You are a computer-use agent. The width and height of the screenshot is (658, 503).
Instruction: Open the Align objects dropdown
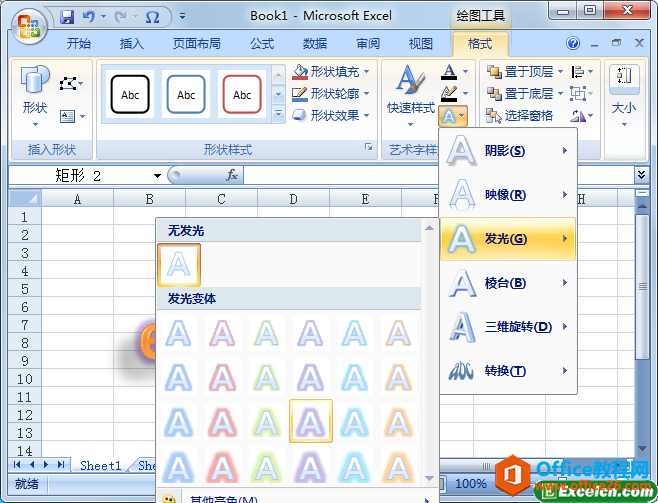pos(582,71)
